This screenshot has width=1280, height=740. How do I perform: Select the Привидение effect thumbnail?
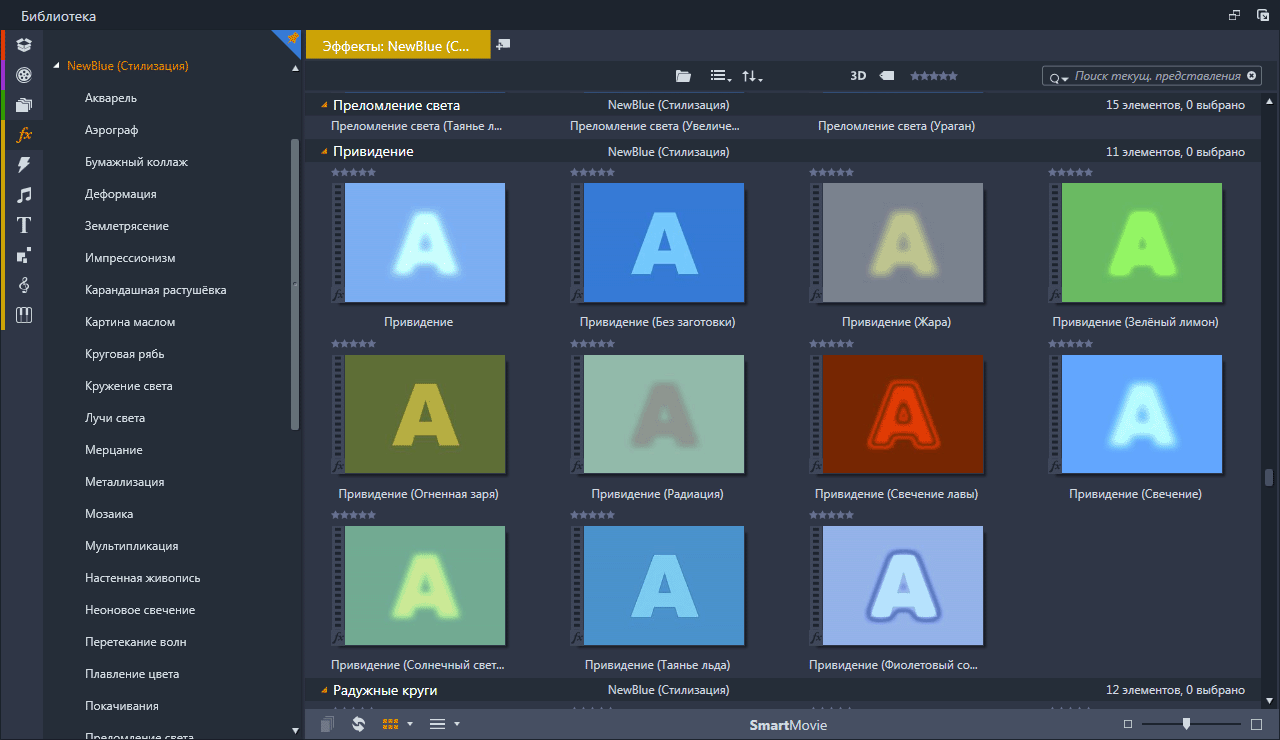tap(425, 243)
